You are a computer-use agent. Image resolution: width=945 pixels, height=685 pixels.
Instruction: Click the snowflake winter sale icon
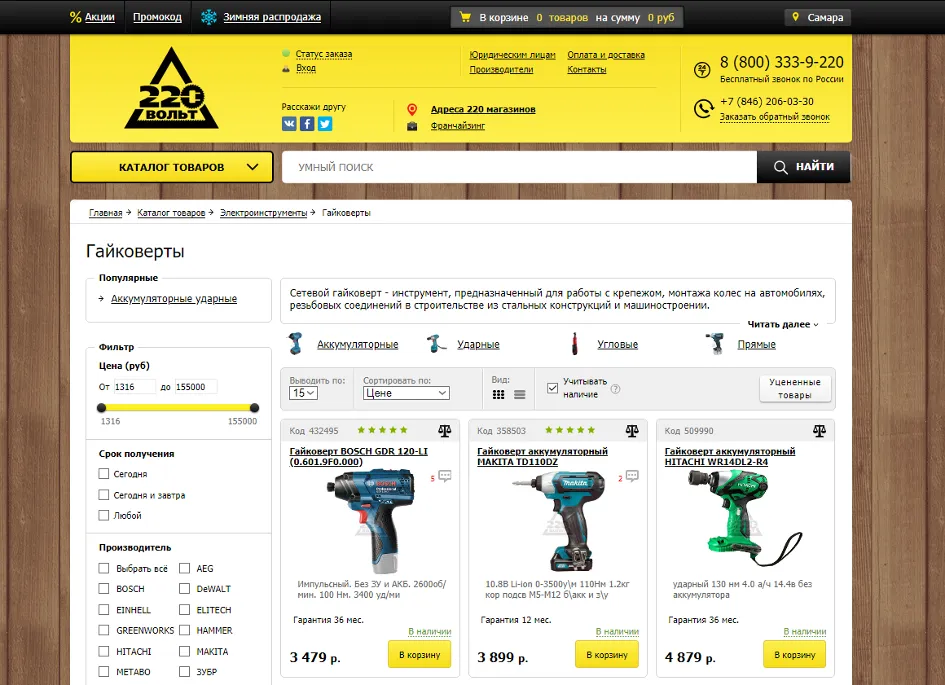tap(209, 17)
